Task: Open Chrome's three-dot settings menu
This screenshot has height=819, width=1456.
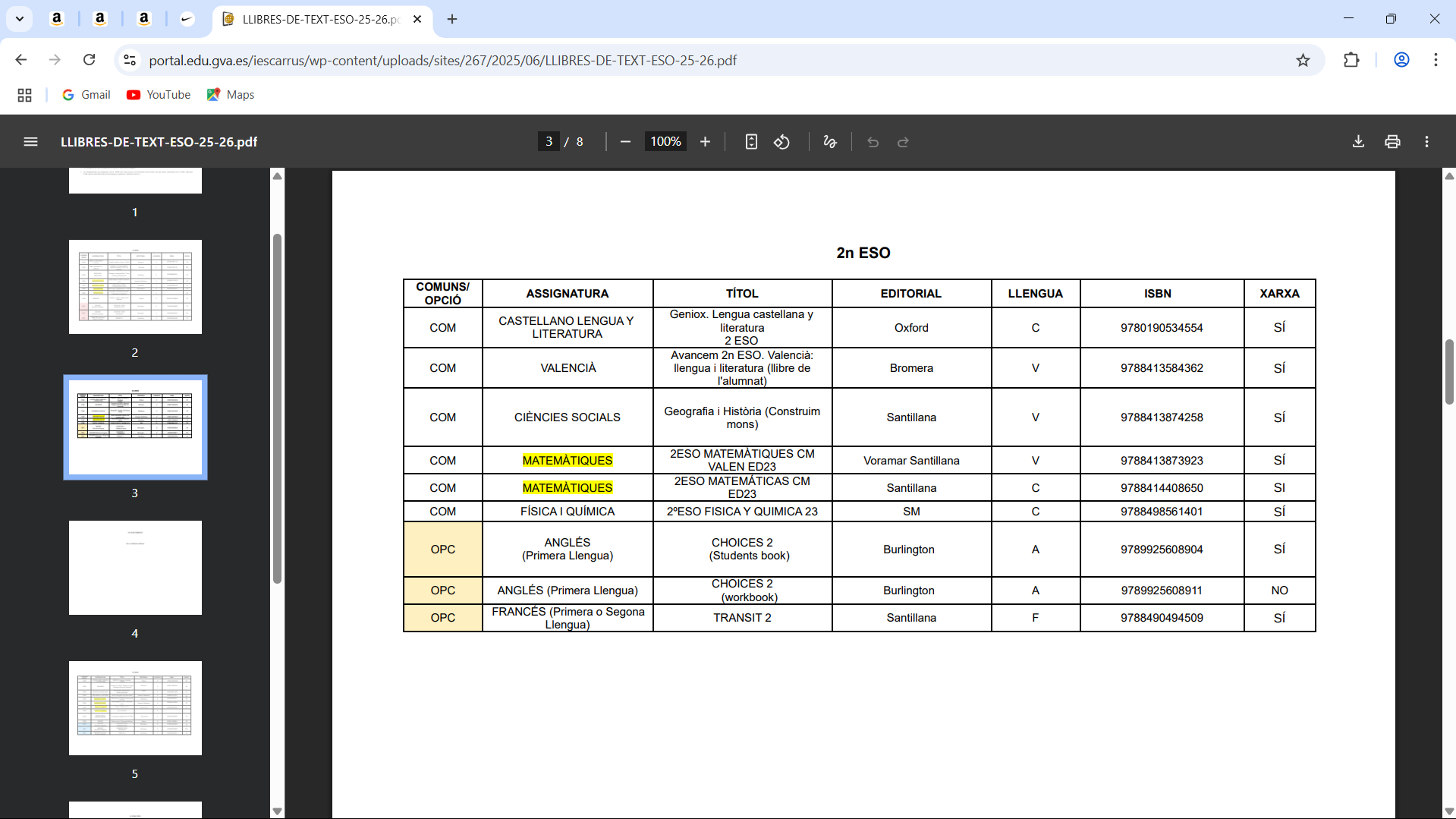Action: (x=1436, y=60)
